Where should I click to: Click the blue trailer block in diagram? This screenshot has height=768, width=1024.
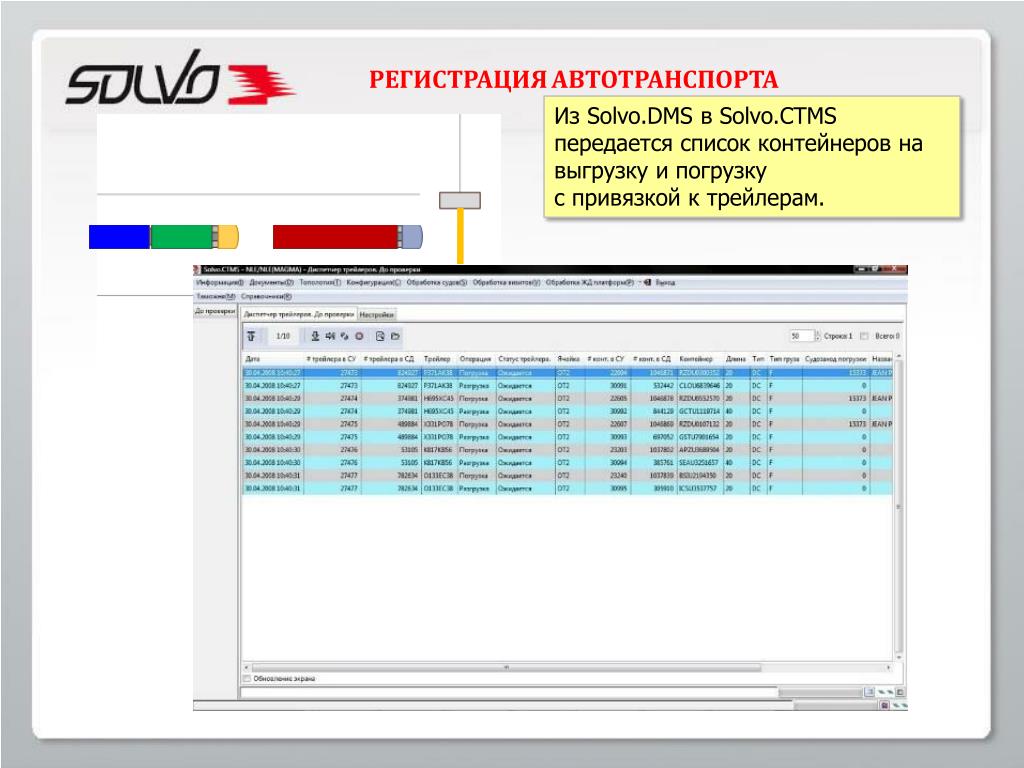click(120, 237)
